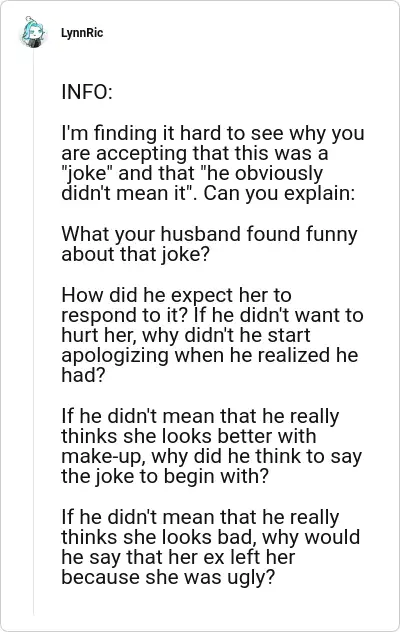Click the line "apologizing when he realized he"
The height and width of the screenshot is (632, 400).
coord(210,356)
